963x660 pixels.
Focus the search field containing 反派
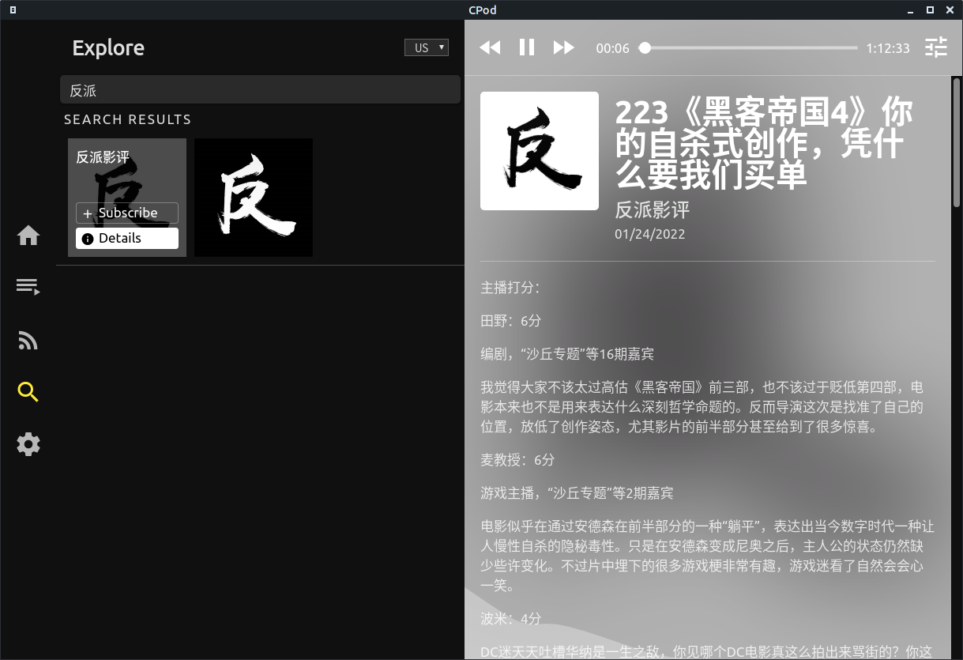[260, 90]
